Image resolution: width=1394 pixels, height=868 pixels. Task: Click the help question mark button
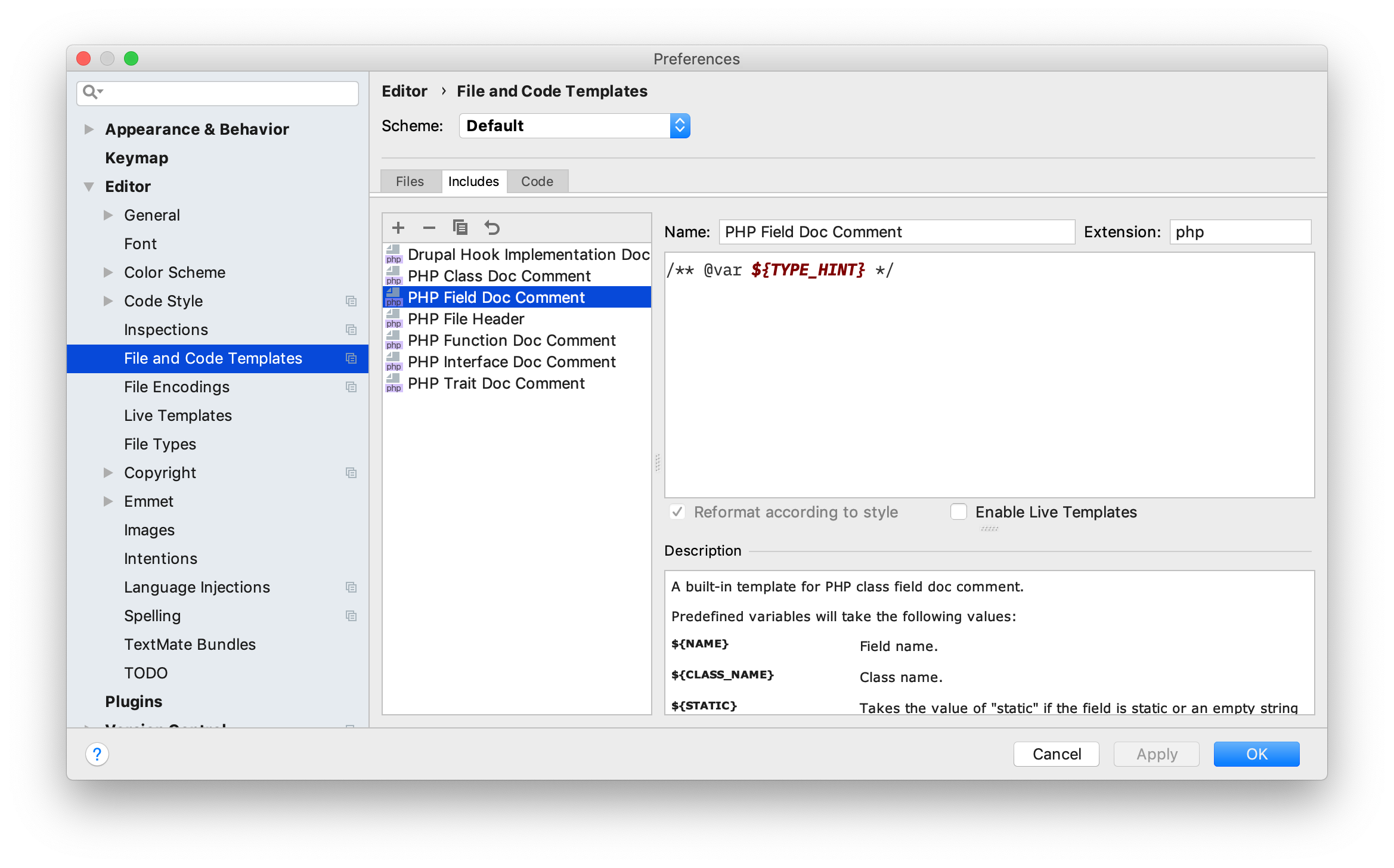click(97, 754)
